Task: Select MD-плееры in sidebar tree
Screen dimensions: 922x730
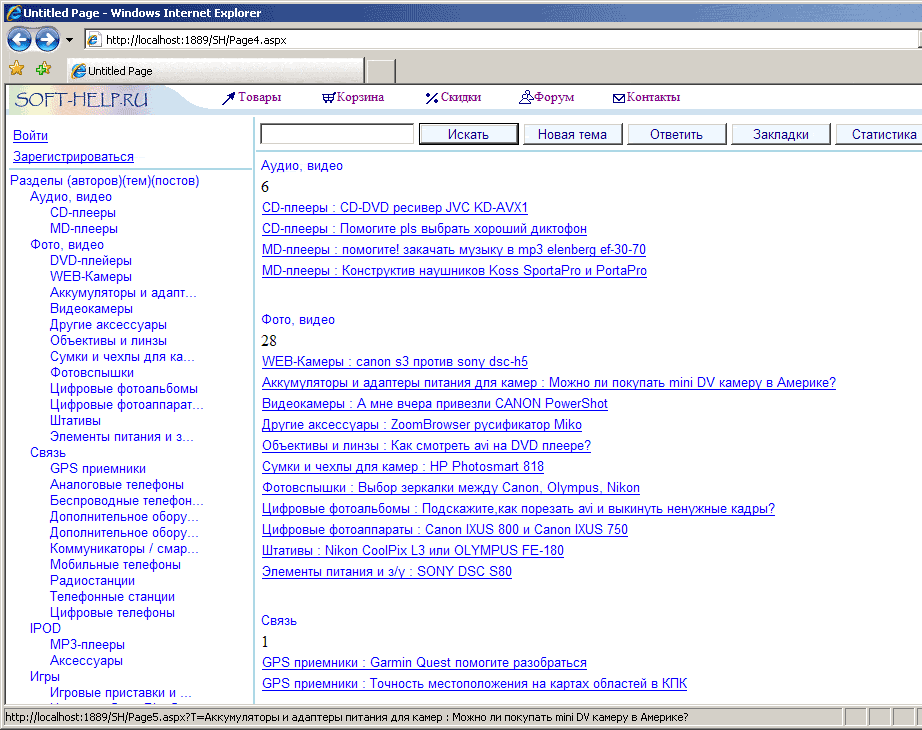Action: pyautogui.click(x=83, y=228)
